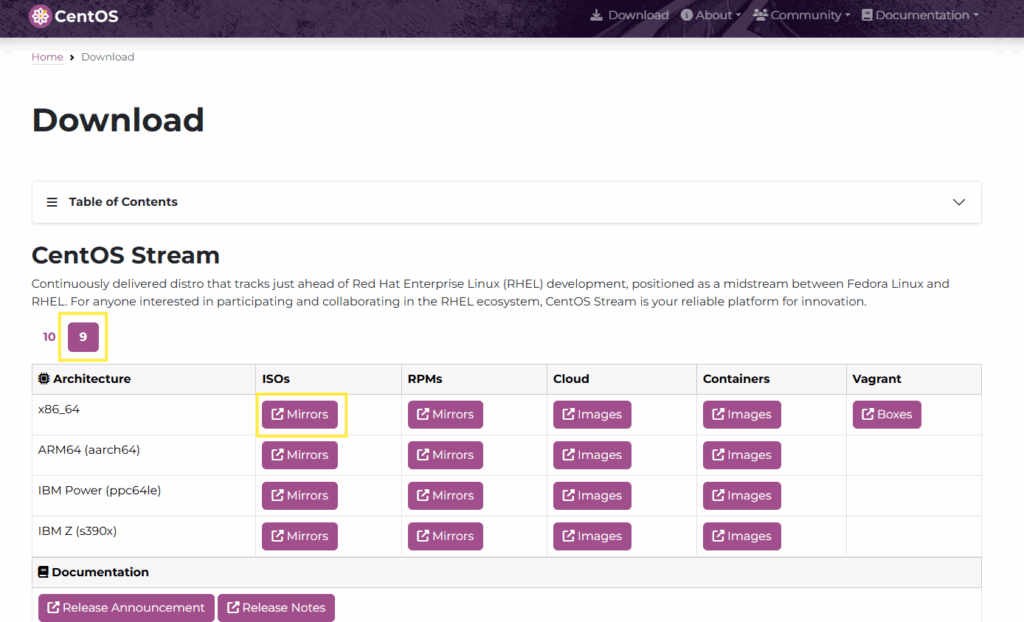The height and width of the screenshot is (622, 1024).
Task: Open ARM64 RPMs Mirrors button
Action: click(x=445, y=455)
